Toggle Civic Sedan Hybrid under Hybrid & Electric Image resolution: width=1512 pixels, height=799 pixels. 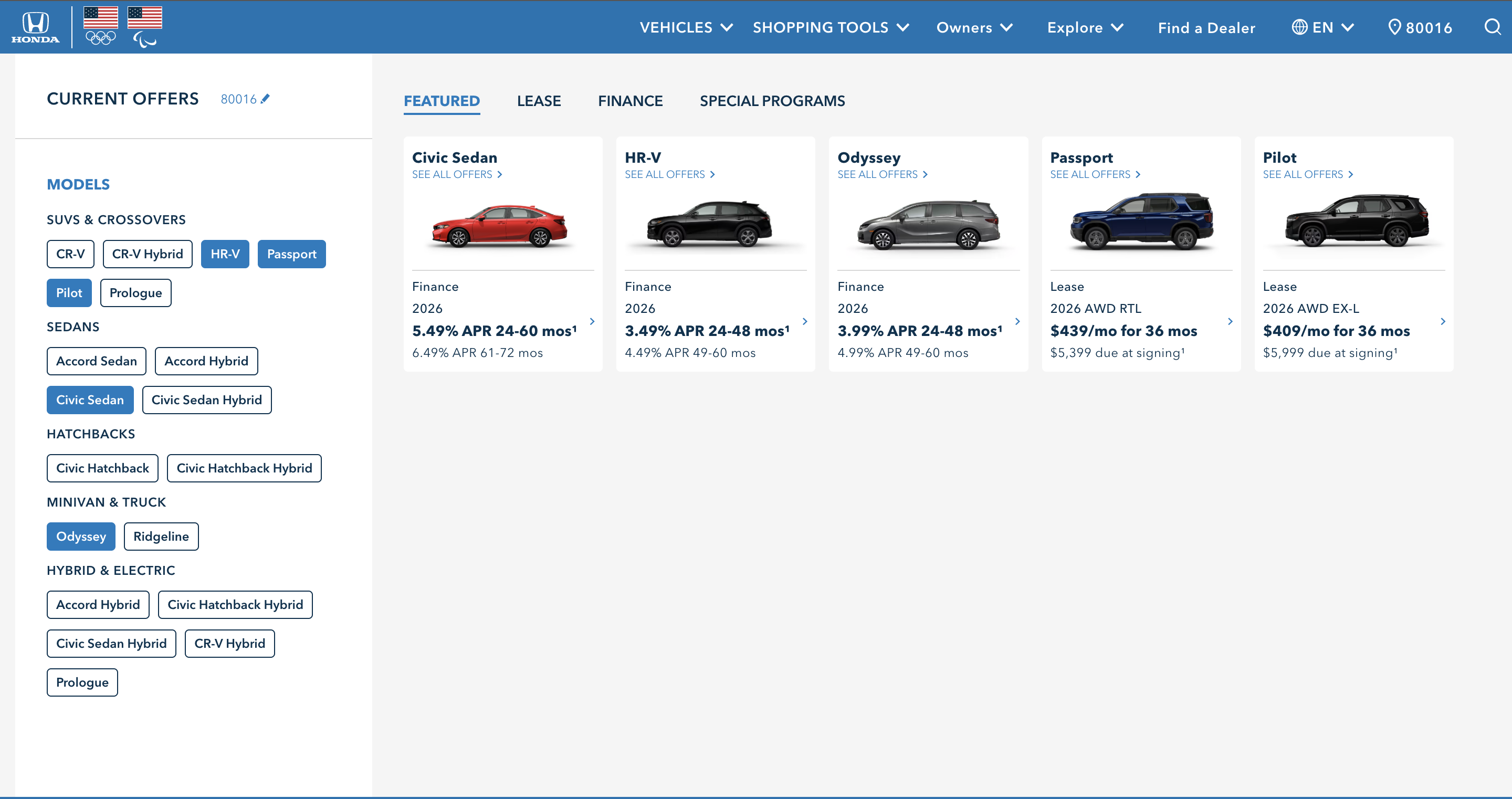pyautogui.click(x=111, y=644)
